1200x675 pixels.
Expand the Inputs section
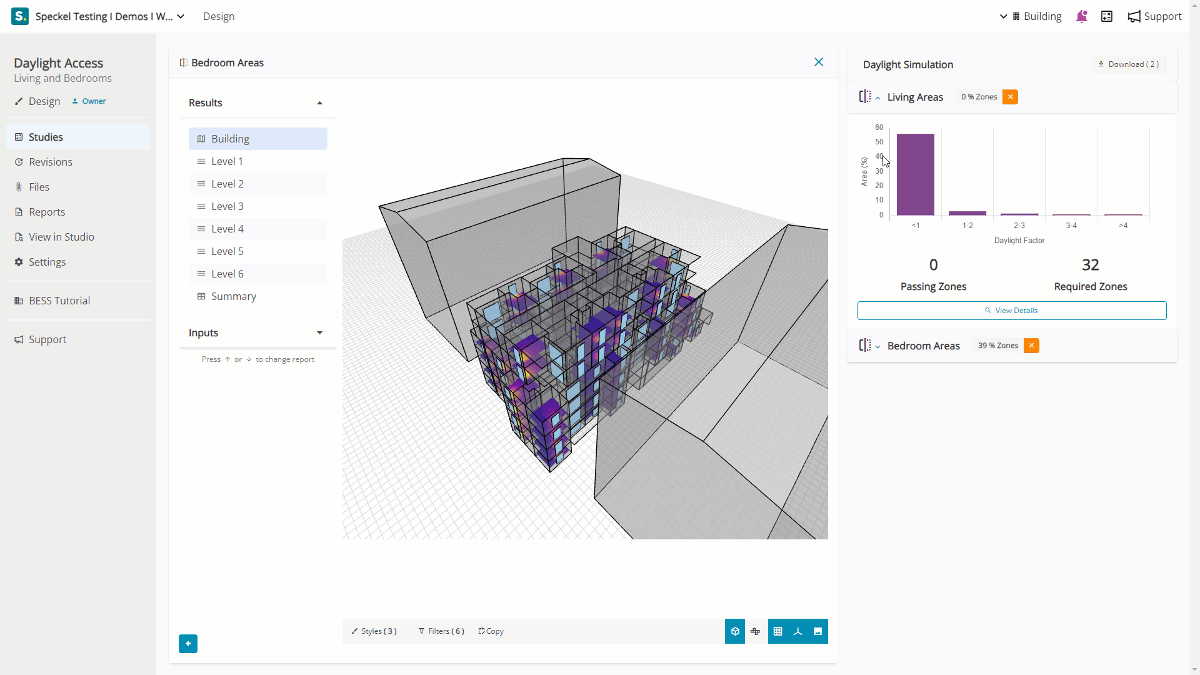(x=319, y=333)
